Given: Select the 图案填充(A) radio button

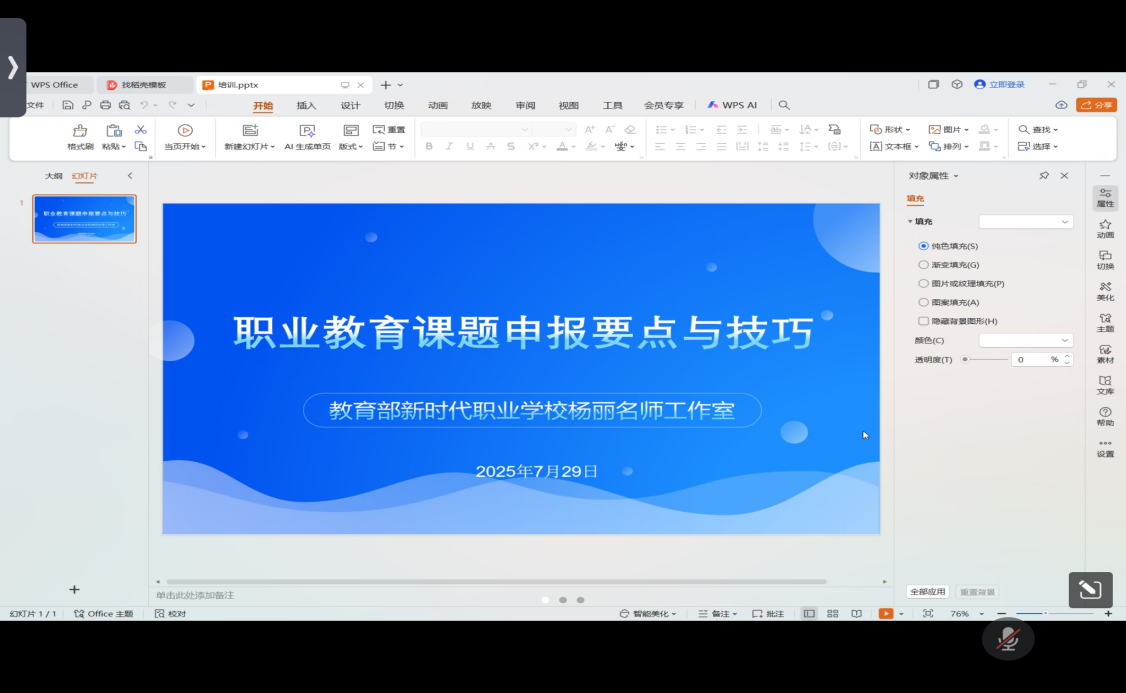Looking at the screenshot, I should 925,302.
